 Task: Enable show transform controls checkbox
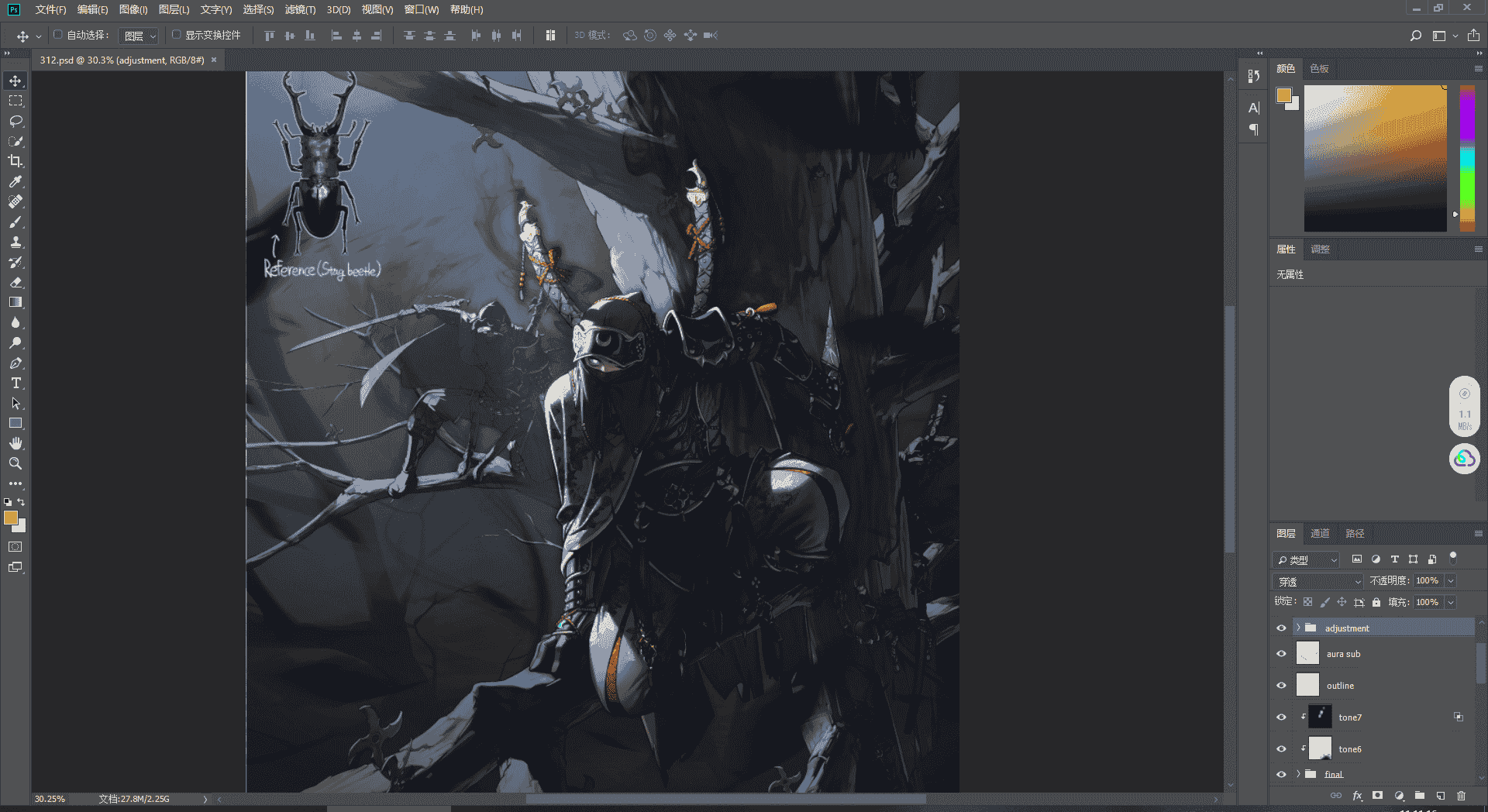coord(176,35)
